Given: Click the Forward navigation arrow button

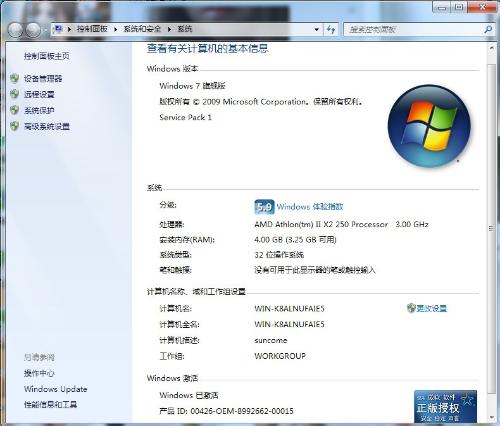Looking at the screenshot, I should [33, 30].
